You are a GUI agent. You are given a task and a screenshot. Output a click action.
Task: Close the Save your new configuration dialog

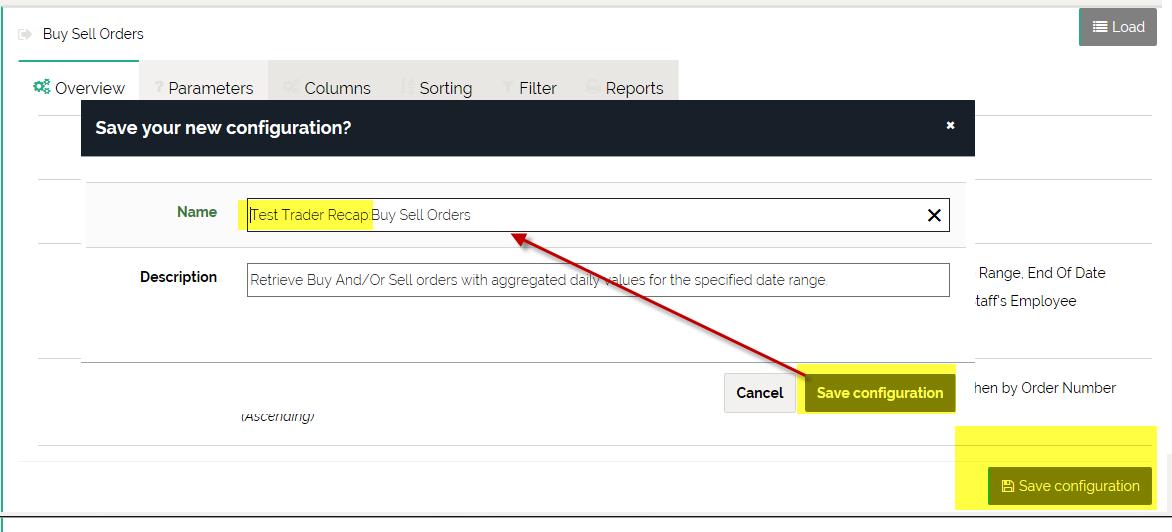950,125
